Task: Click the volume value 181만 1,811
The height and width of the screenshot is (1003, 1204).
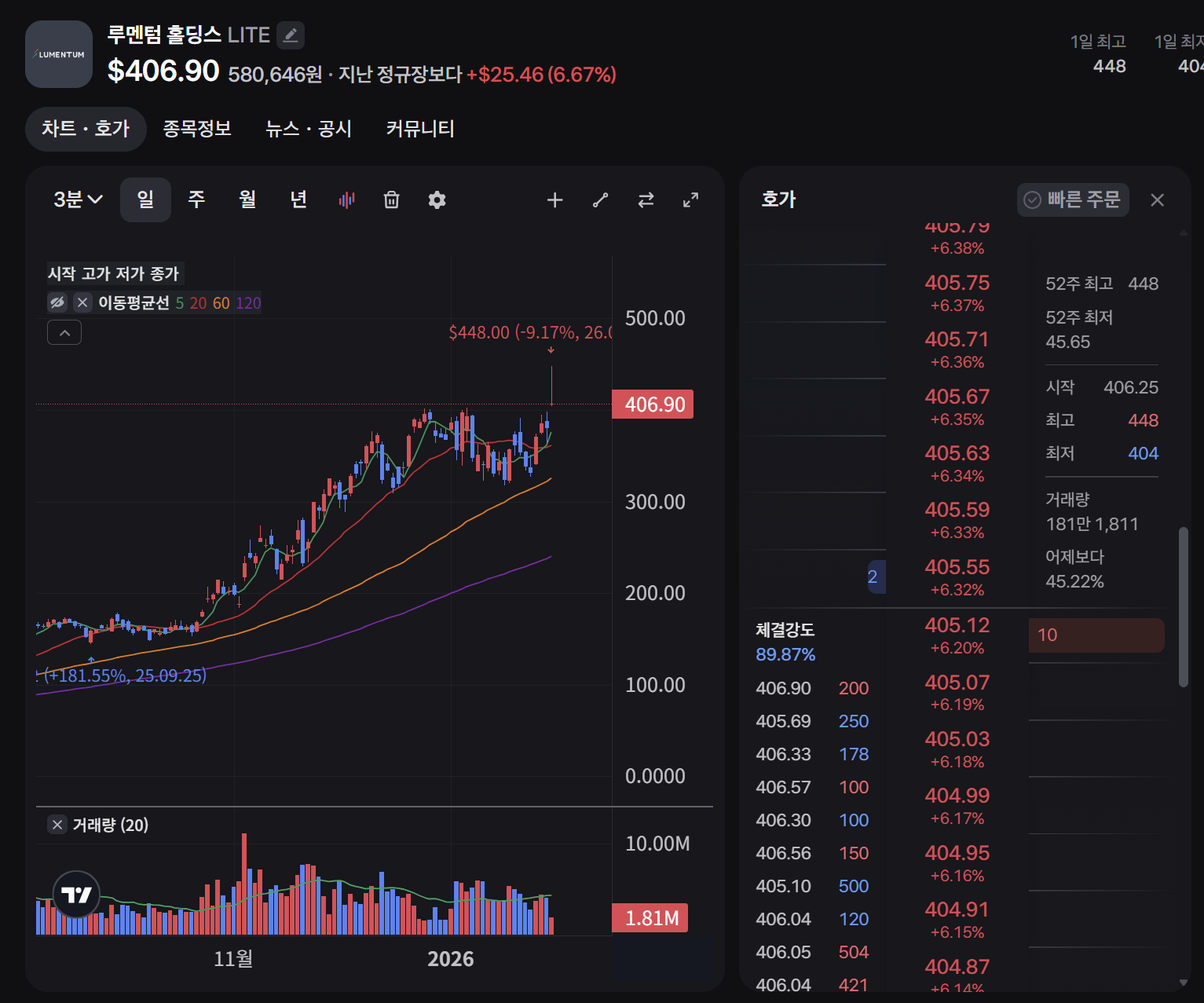Action: point(1092,524)
